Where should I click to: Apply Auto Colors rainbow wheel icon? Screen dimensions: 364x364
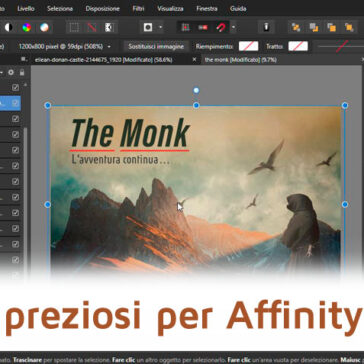tap(27, 27)
